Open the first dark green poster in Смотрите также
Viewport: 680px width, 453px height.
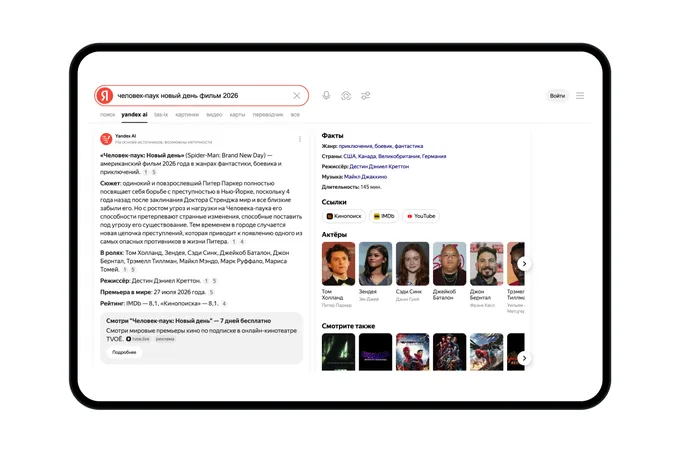[338, 352]
